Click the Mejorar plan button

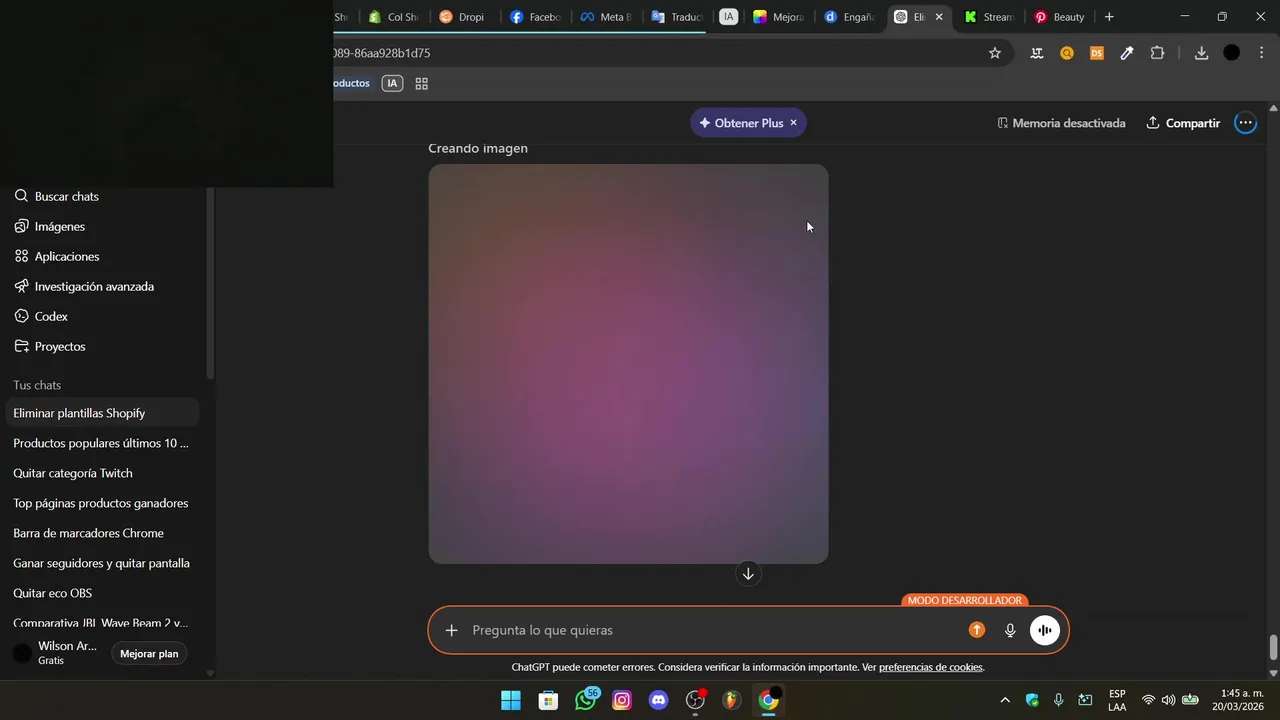point(149,654)
